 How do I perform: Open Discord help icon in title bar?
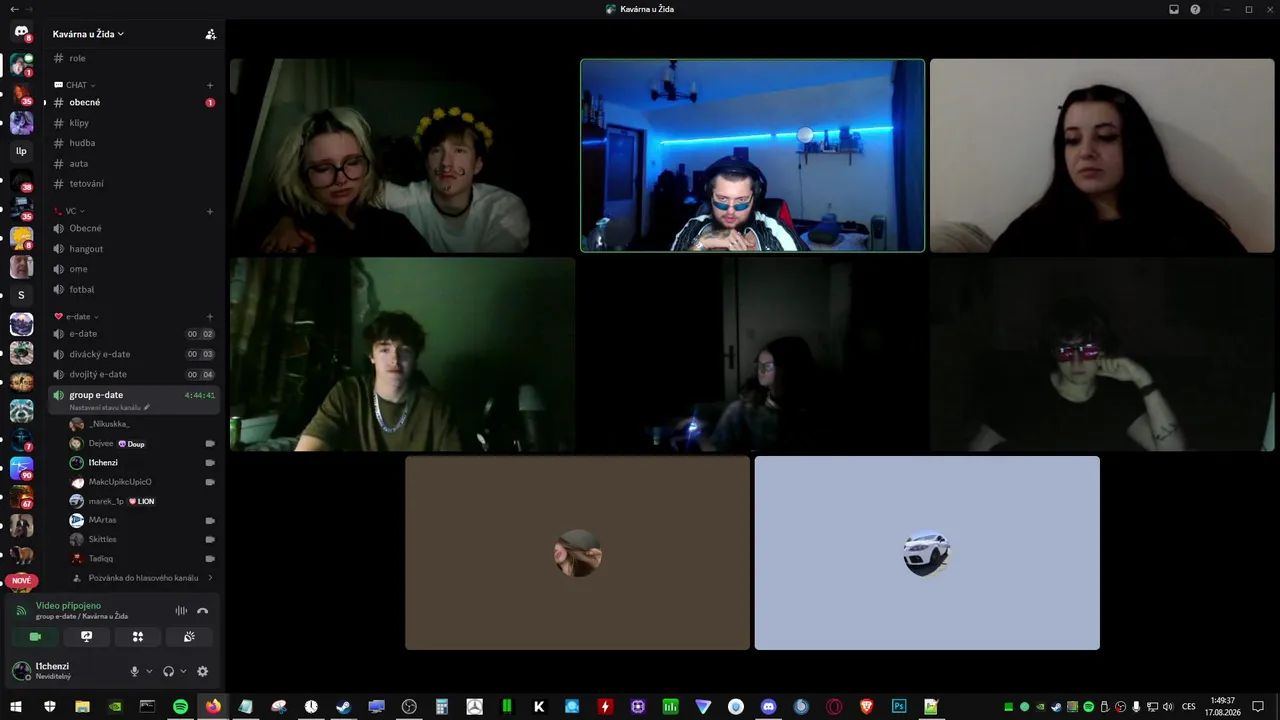1195,9
